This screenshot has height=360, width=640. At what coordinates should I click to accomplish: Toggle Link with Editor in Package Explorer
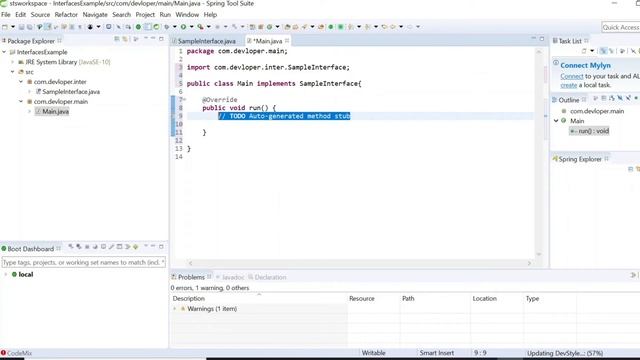pos(125,39)
